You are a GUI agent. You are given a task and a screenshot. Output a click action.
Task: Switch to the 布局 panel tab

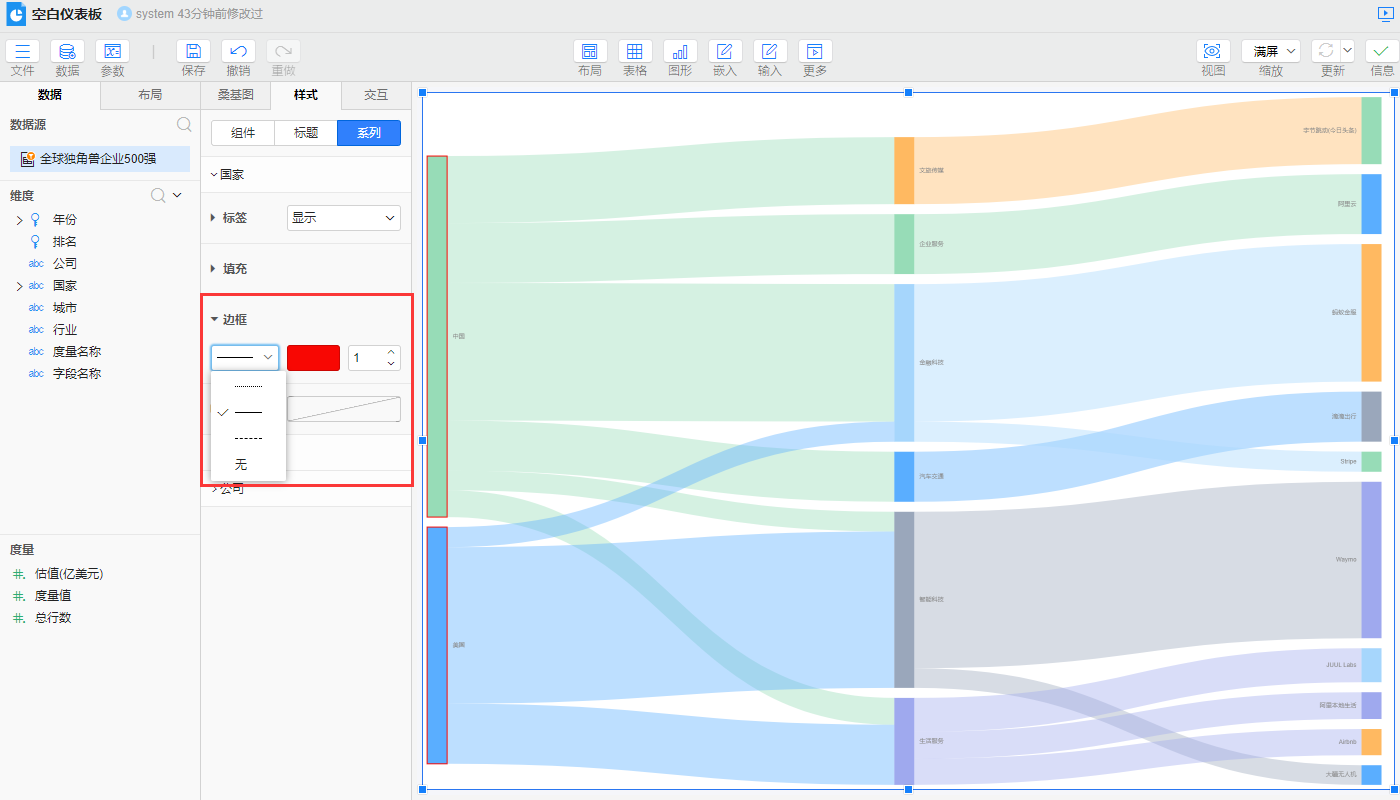[x=150, y=95]
